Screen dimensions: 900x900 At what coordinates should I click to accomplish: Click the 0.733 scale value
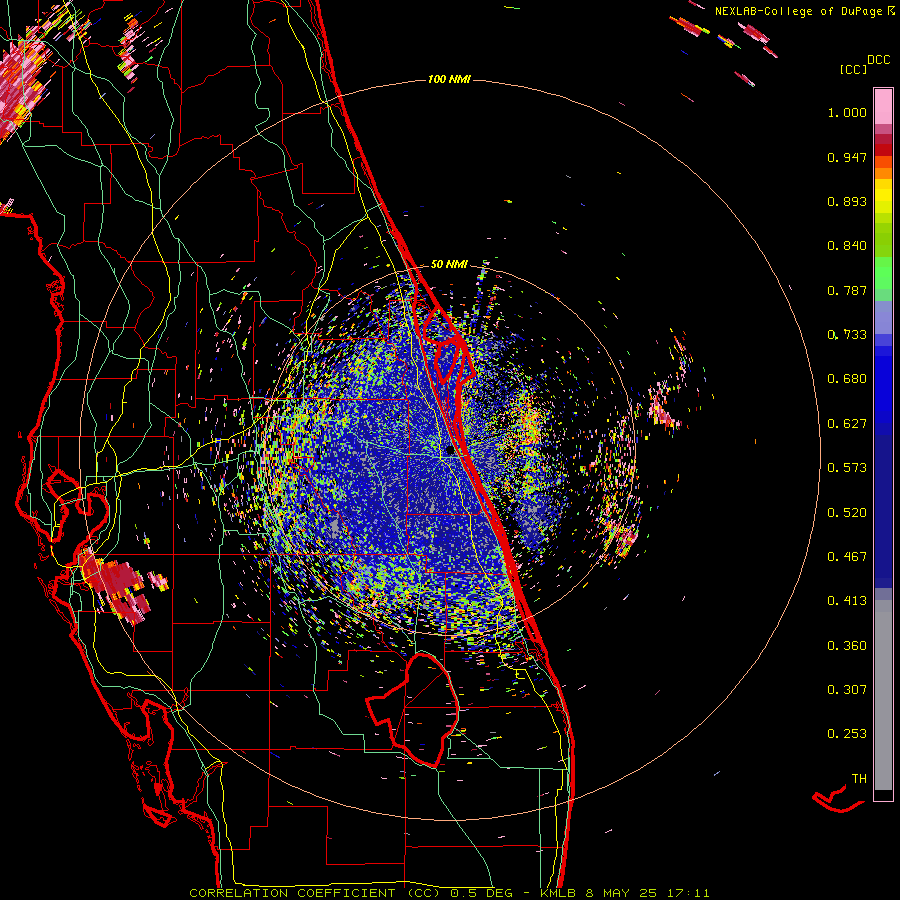(x=847, y=335)
